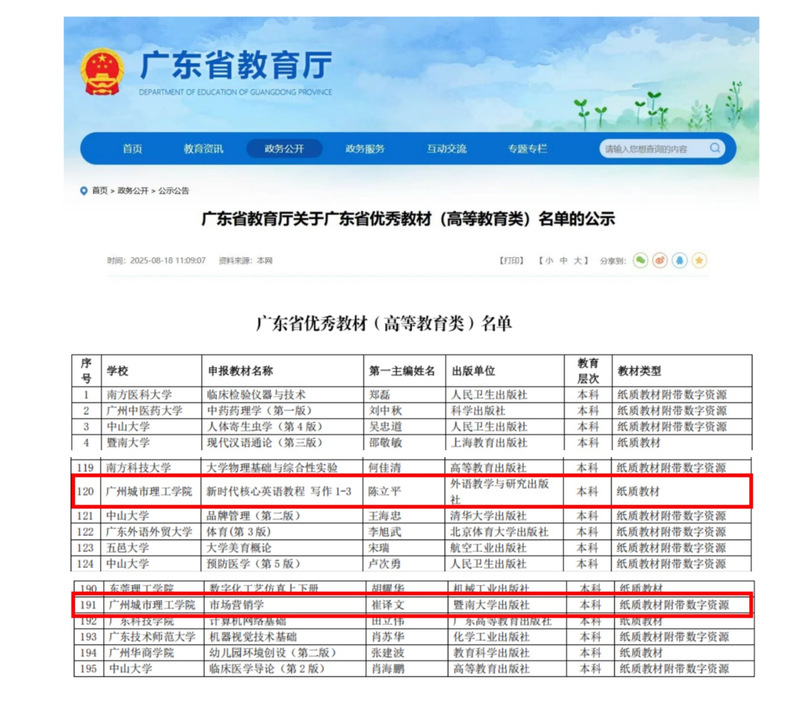Screen dimensions: 797x708
Task: Click the 五邑大学 cell
Action: coord(127,548)
